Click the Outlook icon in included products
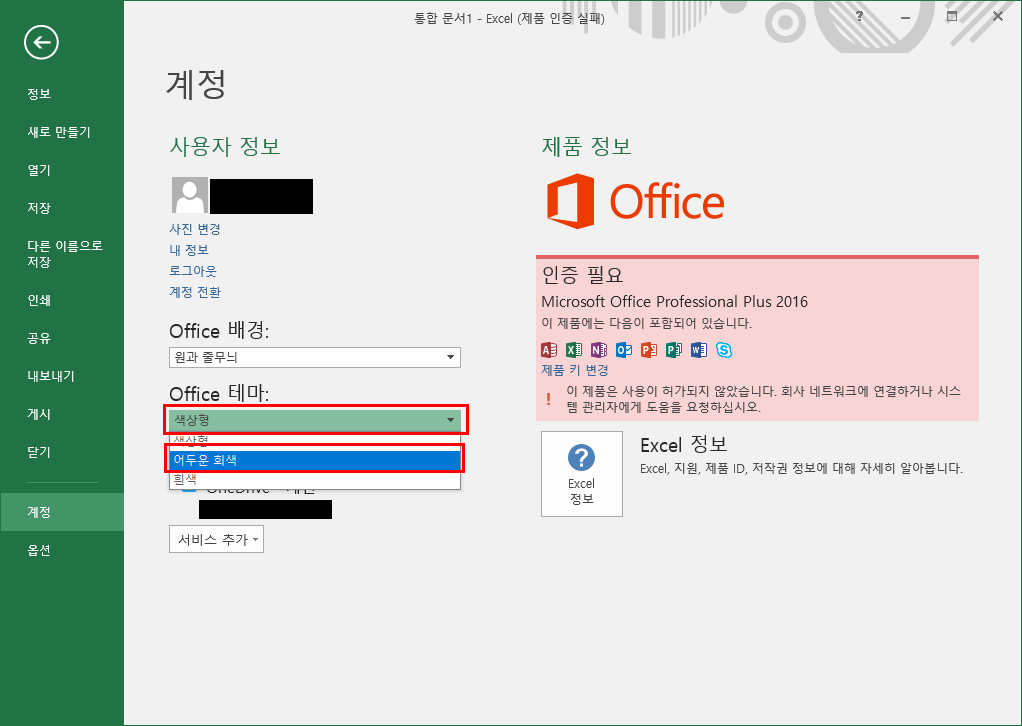The image size is (1022, 726). click(624, 350)
